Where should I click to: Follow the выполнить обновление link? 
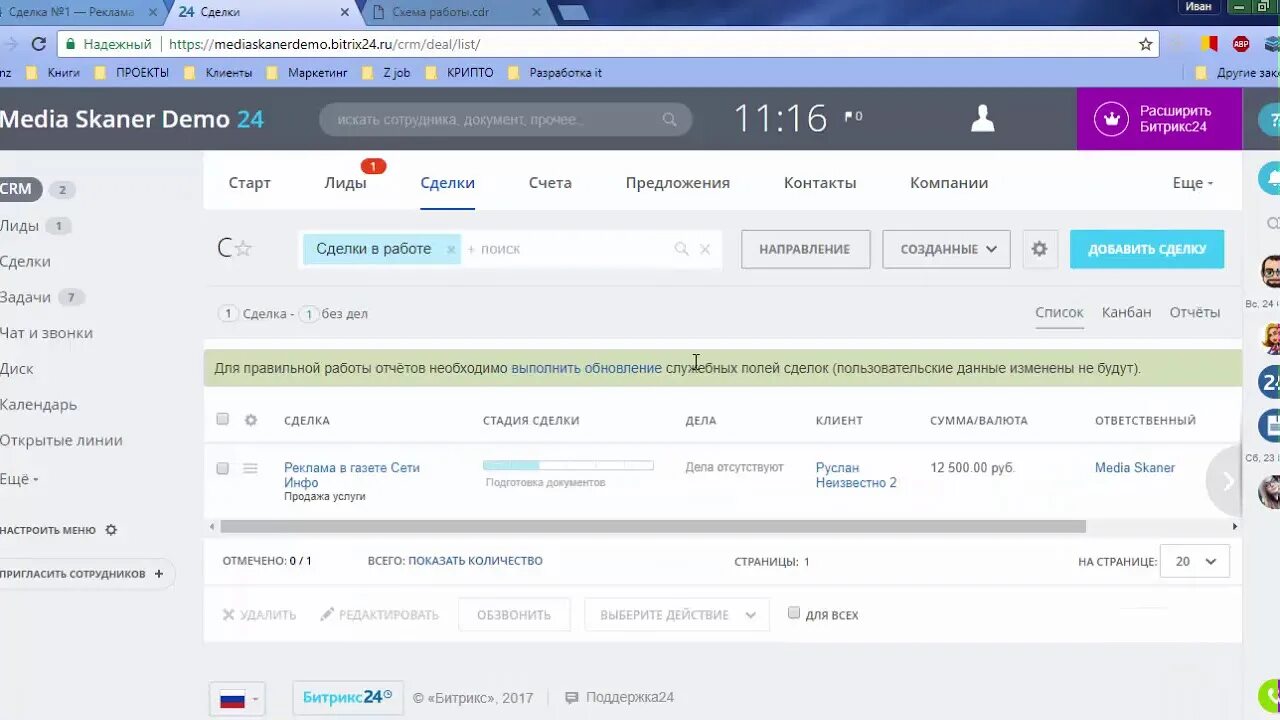click(586, 368)
